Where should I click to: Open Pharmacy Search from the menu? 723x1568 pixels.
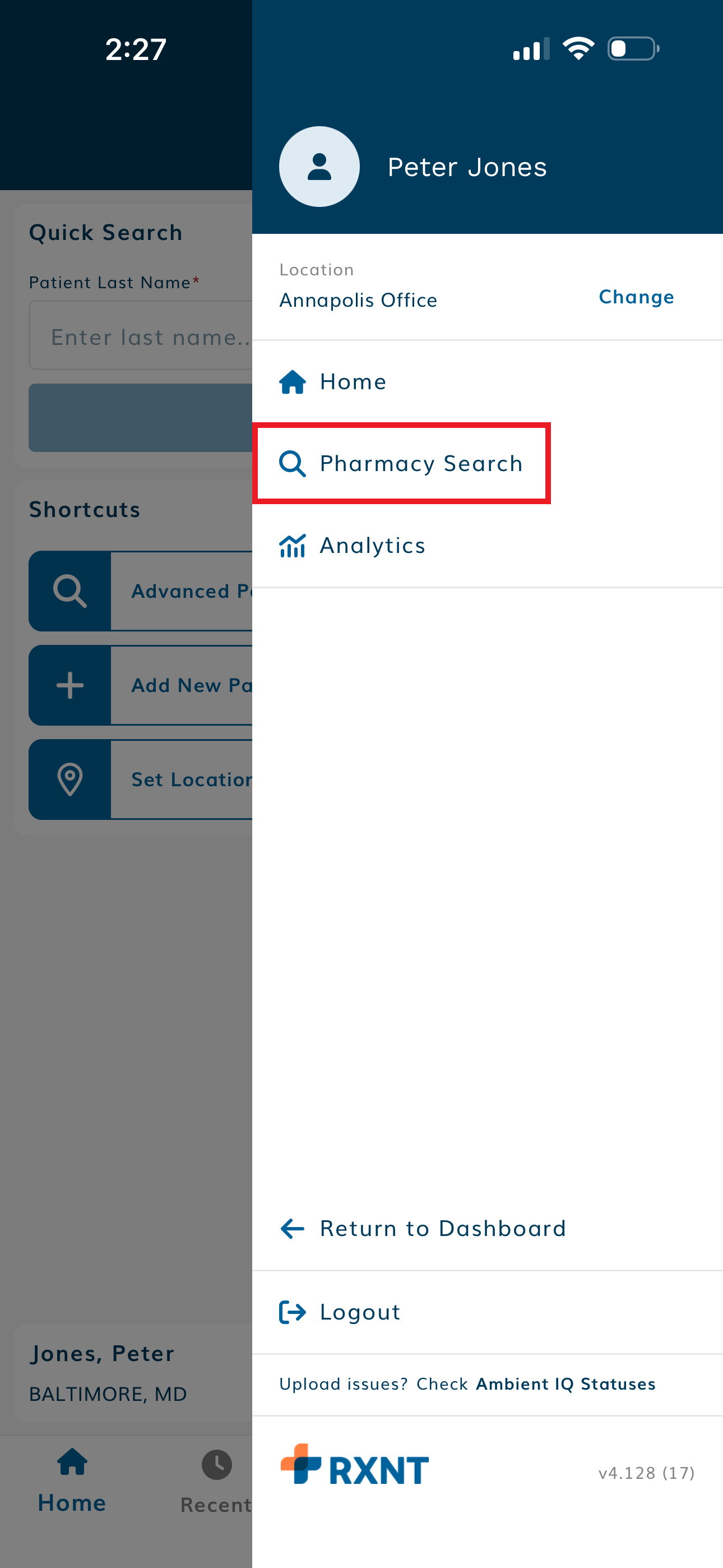(421, 464)
